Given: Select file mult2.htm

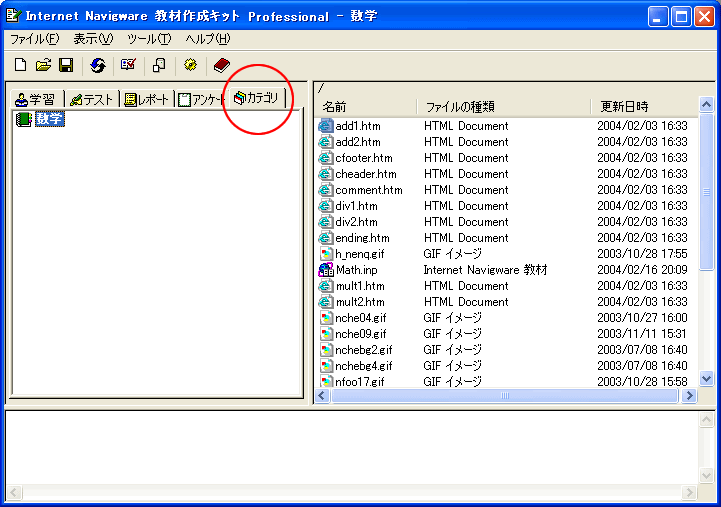Looking at the screenshot, I should click(x=360, y=302).
